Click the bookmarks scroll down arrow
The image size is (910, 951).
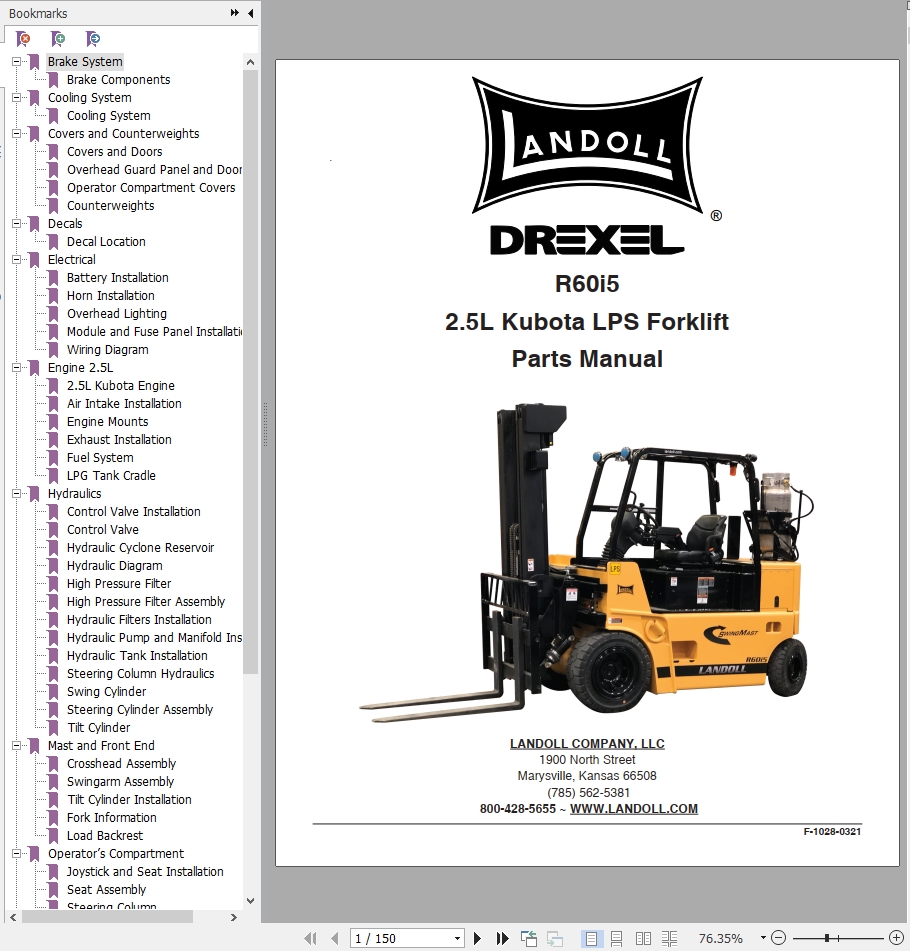pyautogui.click(x=250, y=901)
